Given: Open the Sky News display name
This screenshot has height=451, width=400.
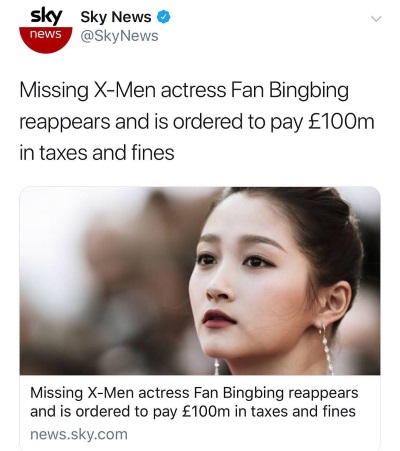Looking at the screenshot, I should tap(116, 17).
